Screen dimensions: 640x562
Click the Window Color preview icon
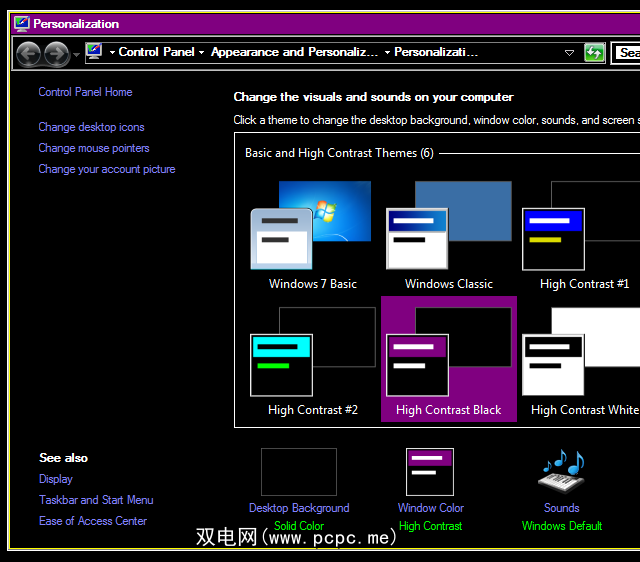[x=430, y=472]
